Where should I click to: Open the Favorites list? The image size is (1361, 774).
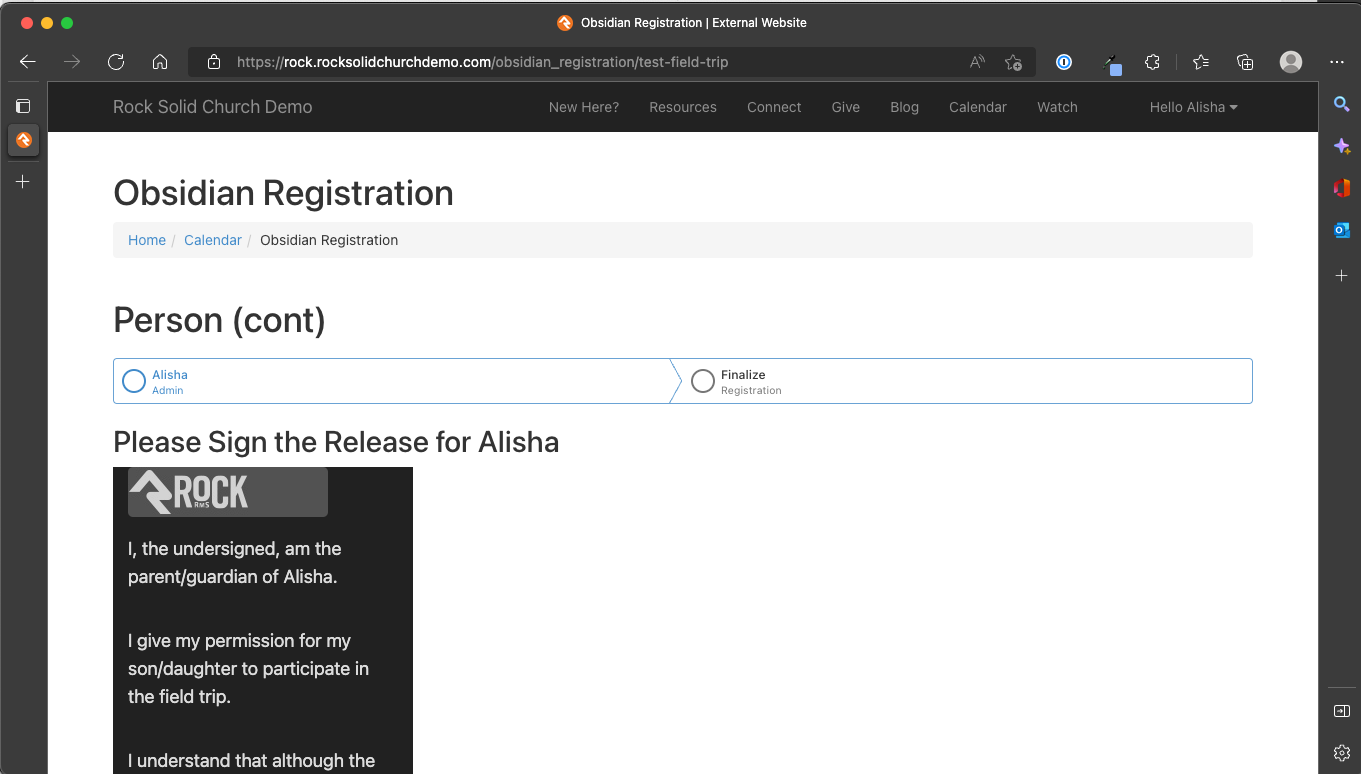[x=1201, y=62]
